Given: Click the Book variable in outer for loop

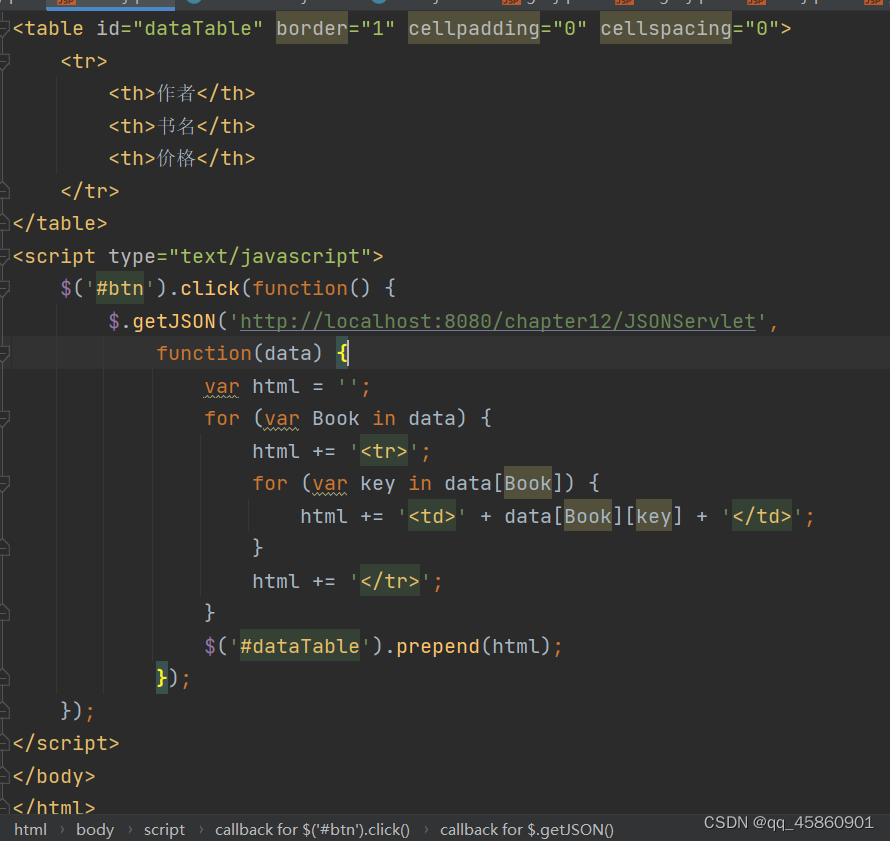Looking at the screenshot, I should click(335, 419).
